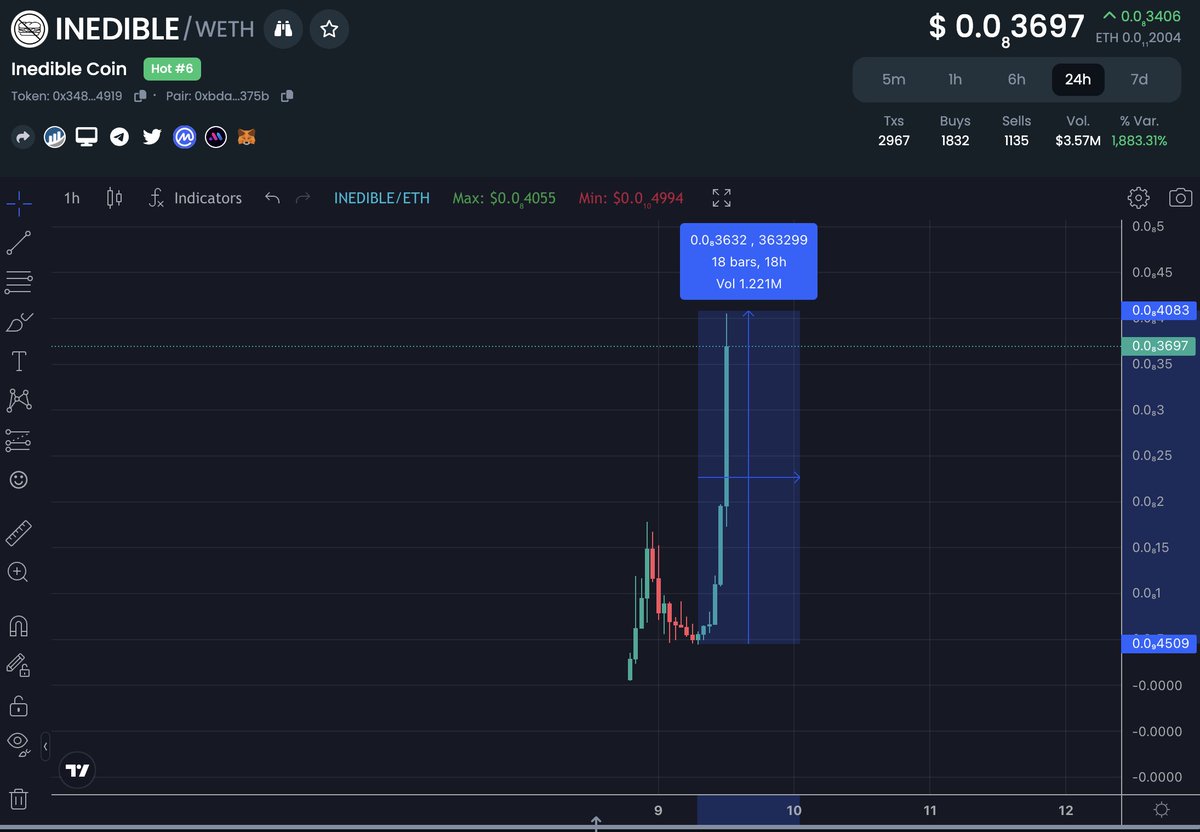Open the XABCD pattern tools

pos(18,401)
